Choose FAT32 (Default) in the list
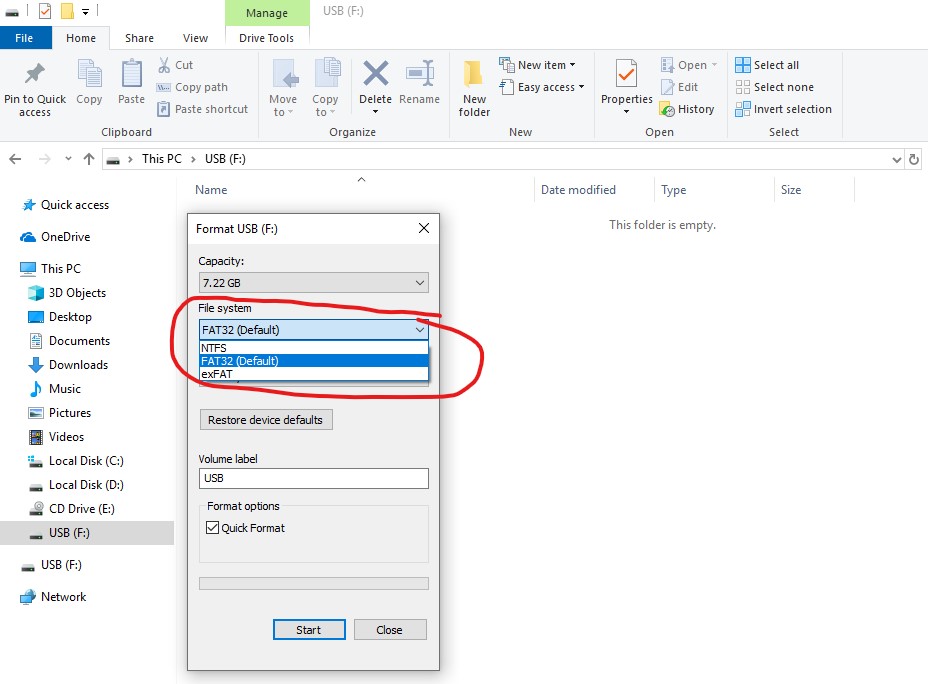This screenshot has height=684, width=928. point(314,360)
